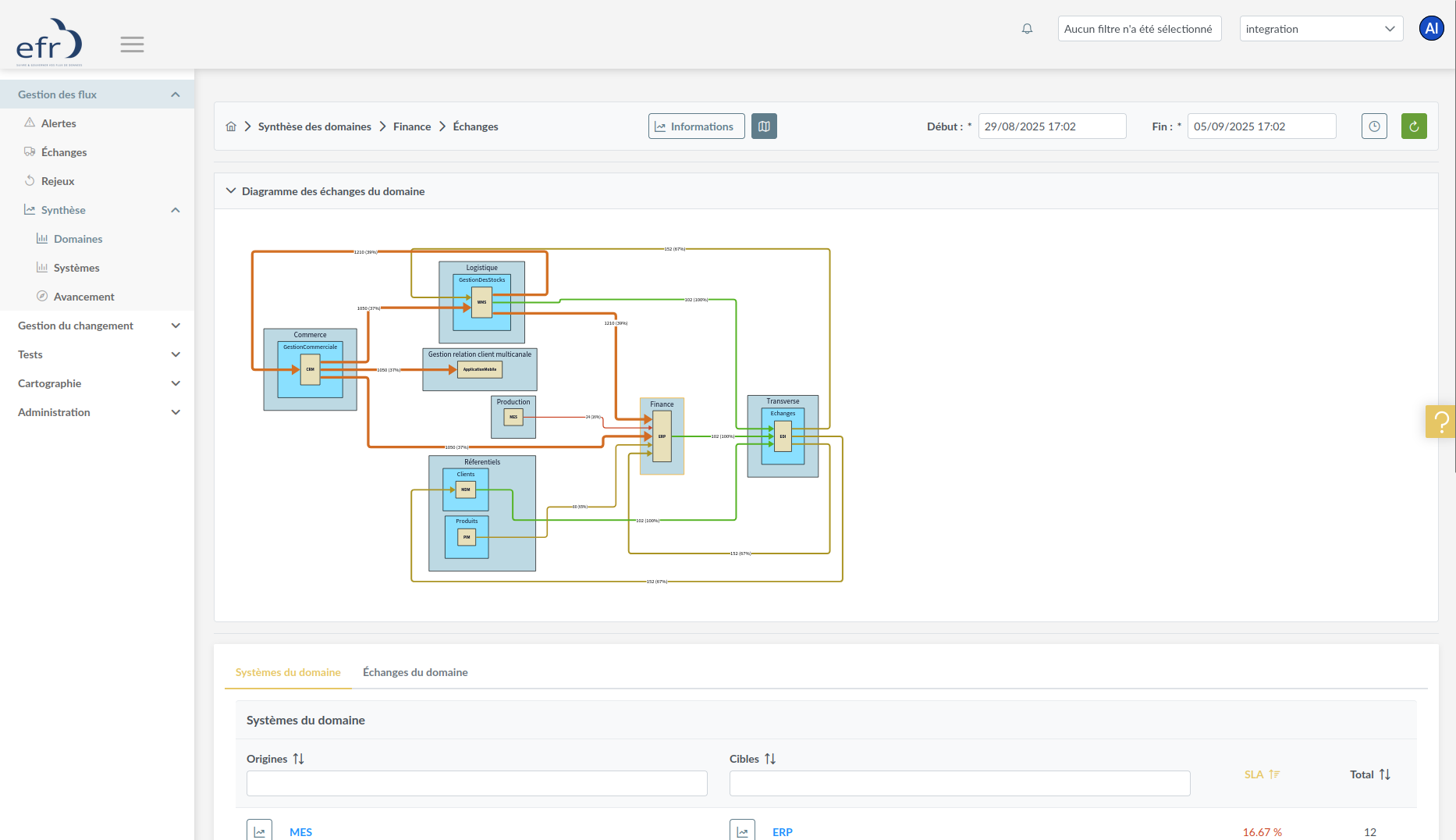1456x840 pixels.
Task: Sort the table by Total column
Action: point(1384,774)
